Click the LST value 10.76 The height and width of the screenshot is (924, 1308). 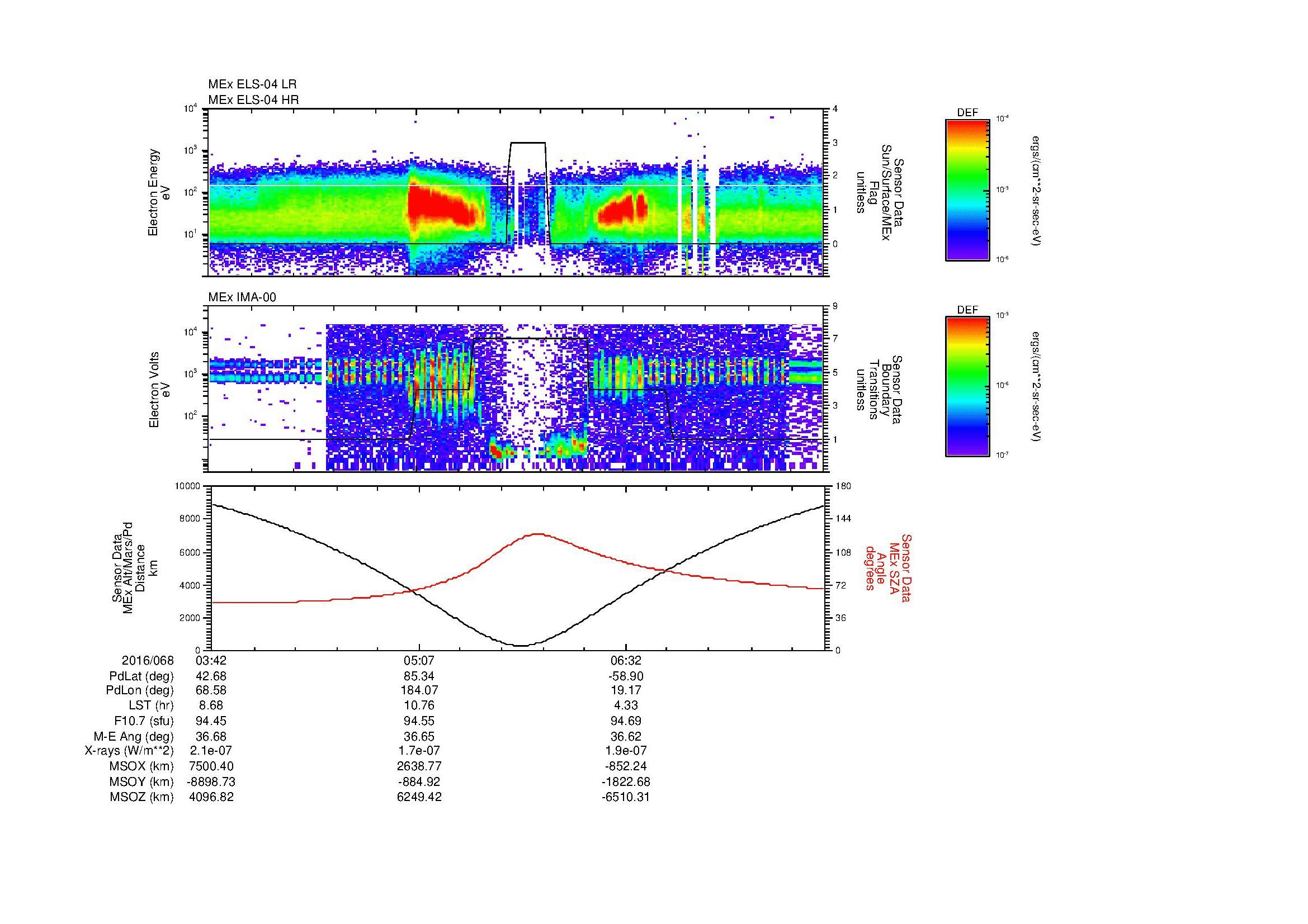[419, 705]
